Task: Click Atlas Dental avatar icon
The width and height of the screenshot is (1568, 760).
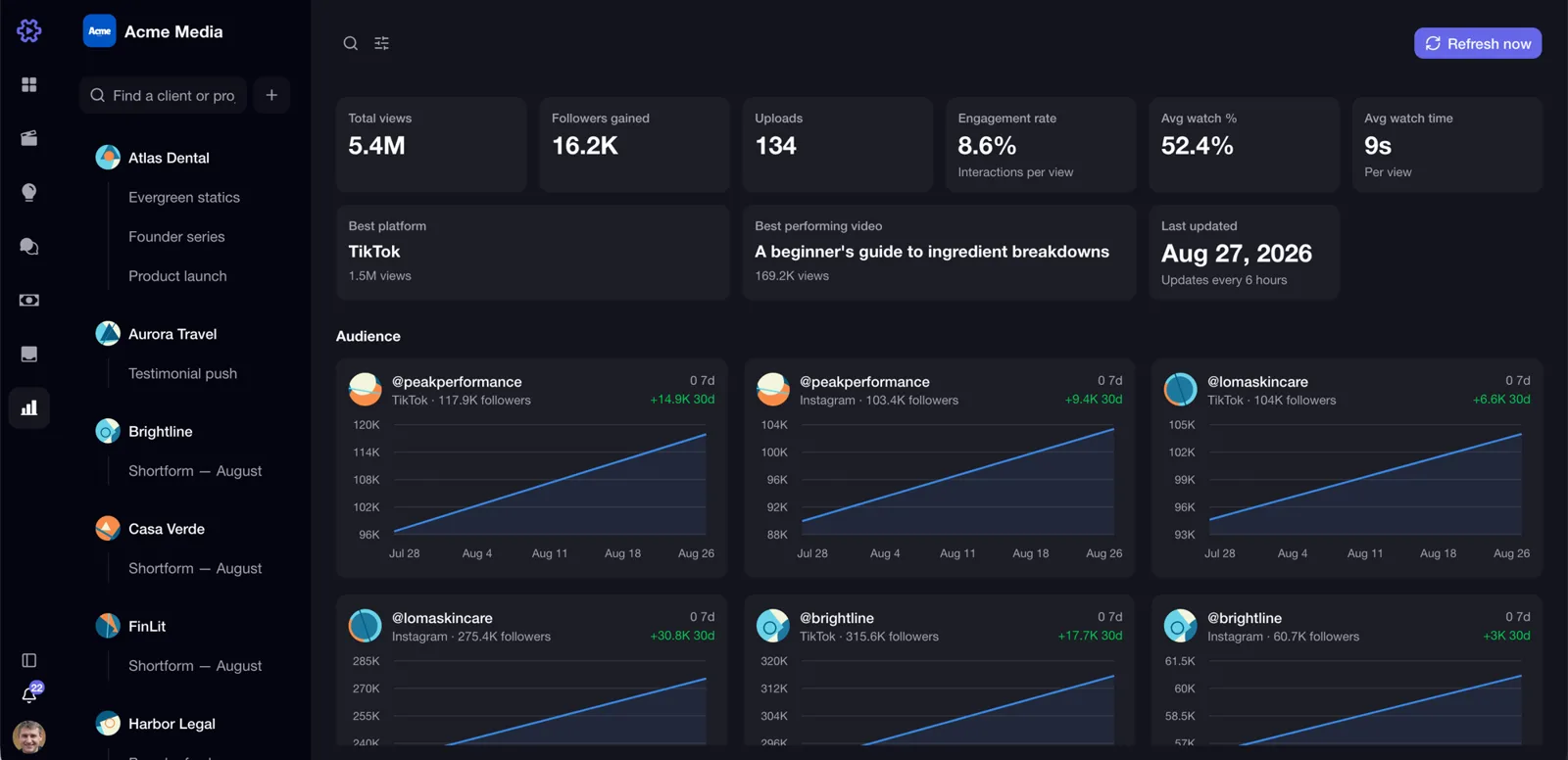Action: click(108, 157)
